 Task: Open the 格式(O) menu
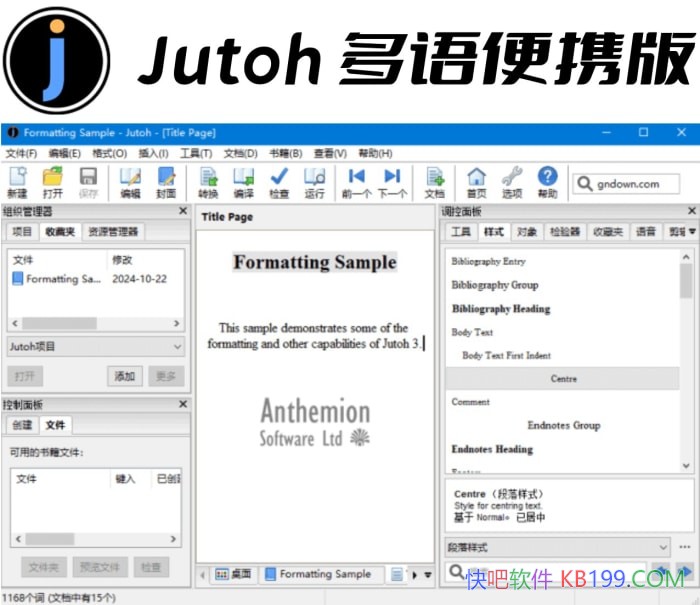click(110, 154)
